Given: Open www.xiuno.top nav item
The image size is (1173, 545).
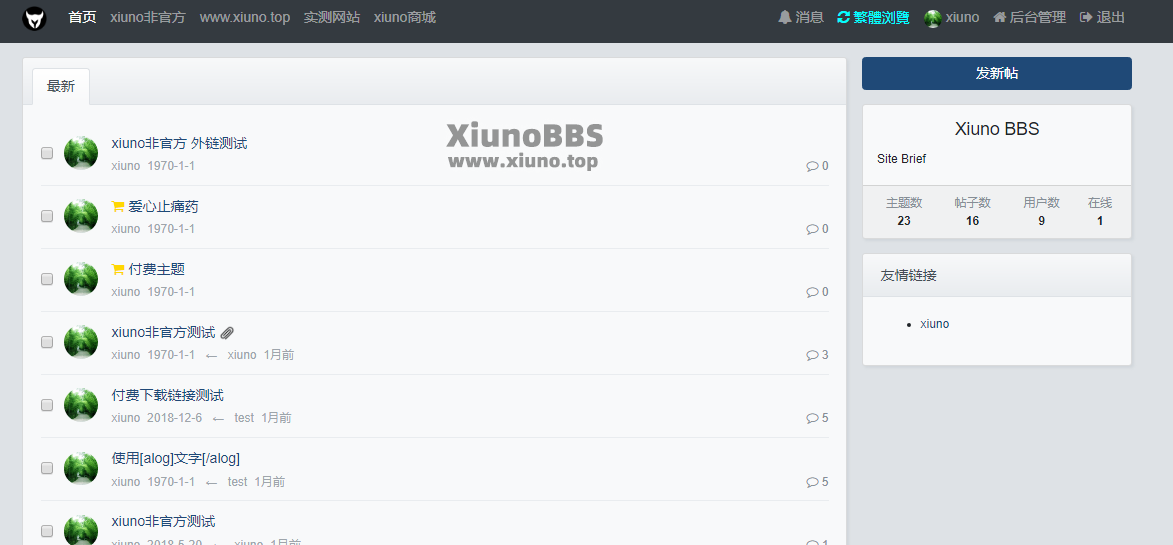Looking at the screenshot, I should tap(245, 17).
